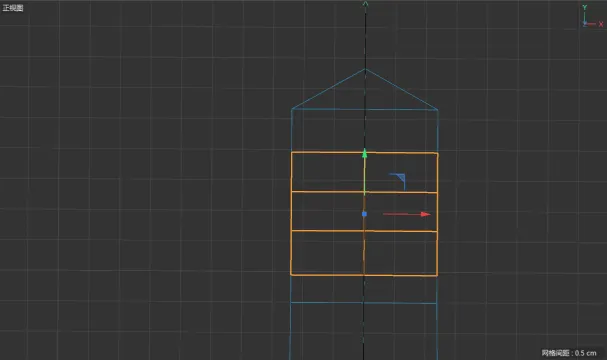Select the lowest blue horizontal edge of the tower
Screen dimensions: 607x360
click(x=364, y=303)
